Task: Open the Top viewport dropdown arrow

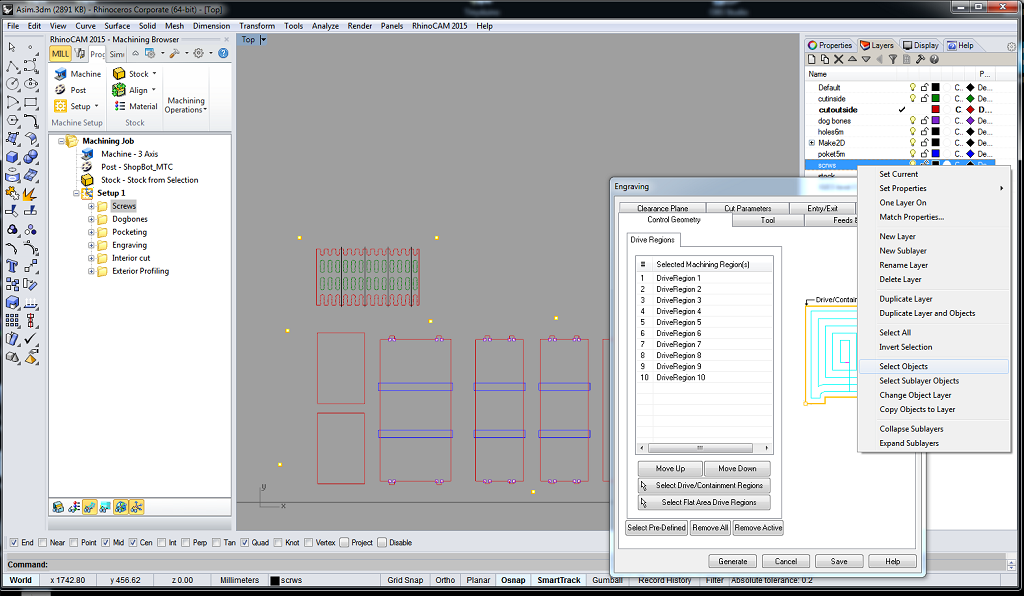Action: (263, 40)
